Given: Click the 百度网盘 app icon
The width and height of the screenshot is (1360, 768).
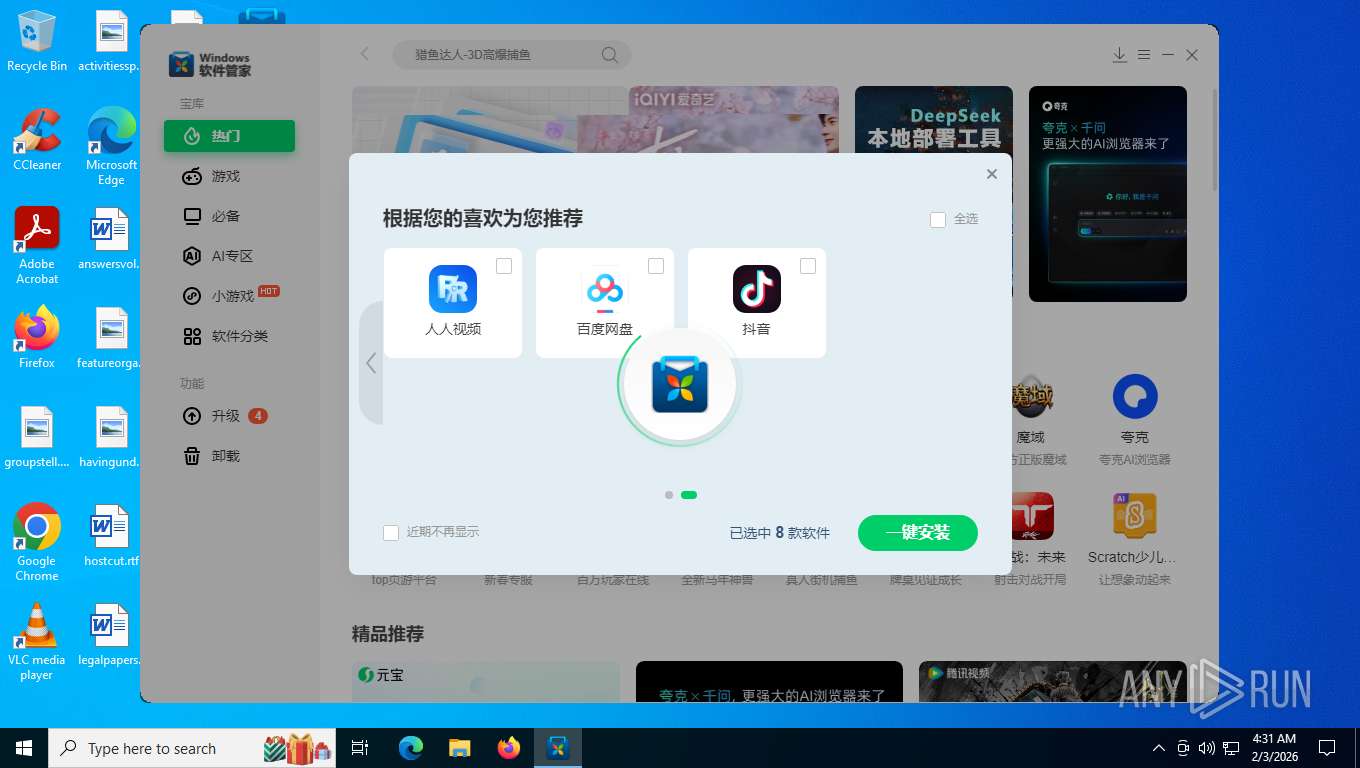Looking at the screenshot, I should tap(605, 289).
